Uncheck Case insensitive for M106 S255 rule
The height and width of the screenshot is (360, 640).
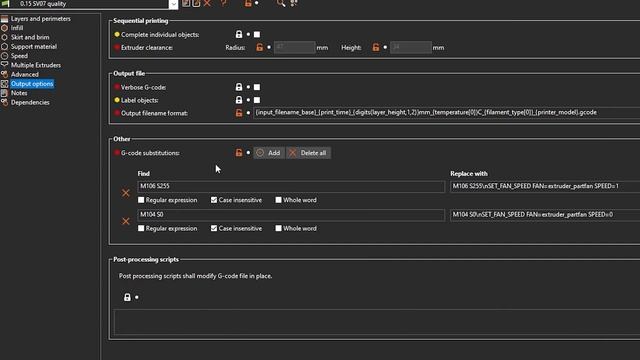(214, 200)
